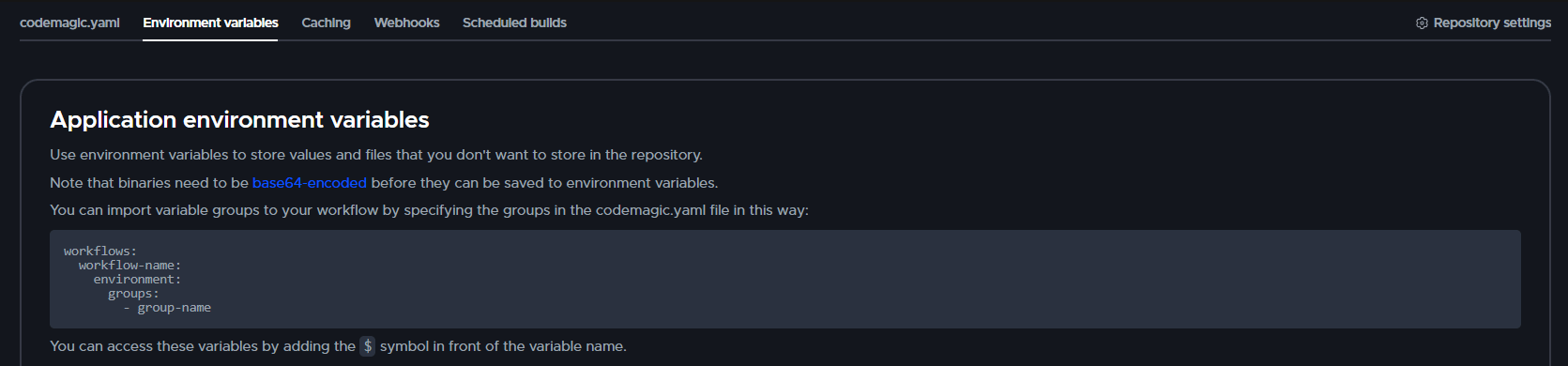This screenshot has height=366, width=1568.
Task: Click the 'You can import variable groups' sentence
Action: click(x=429, y=210)
